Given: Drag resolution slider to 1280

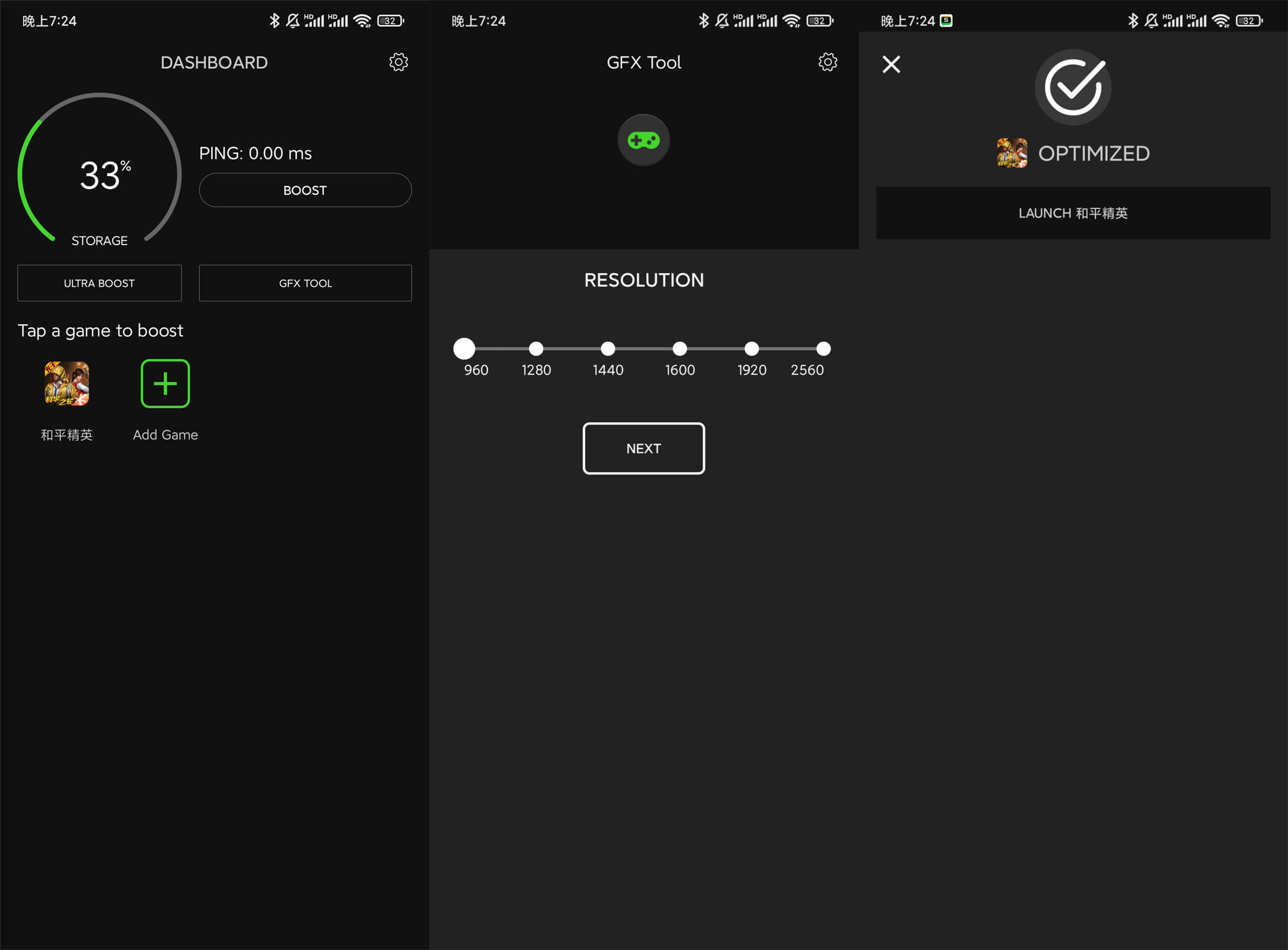Looking at the screenshot, I should 537,348.
